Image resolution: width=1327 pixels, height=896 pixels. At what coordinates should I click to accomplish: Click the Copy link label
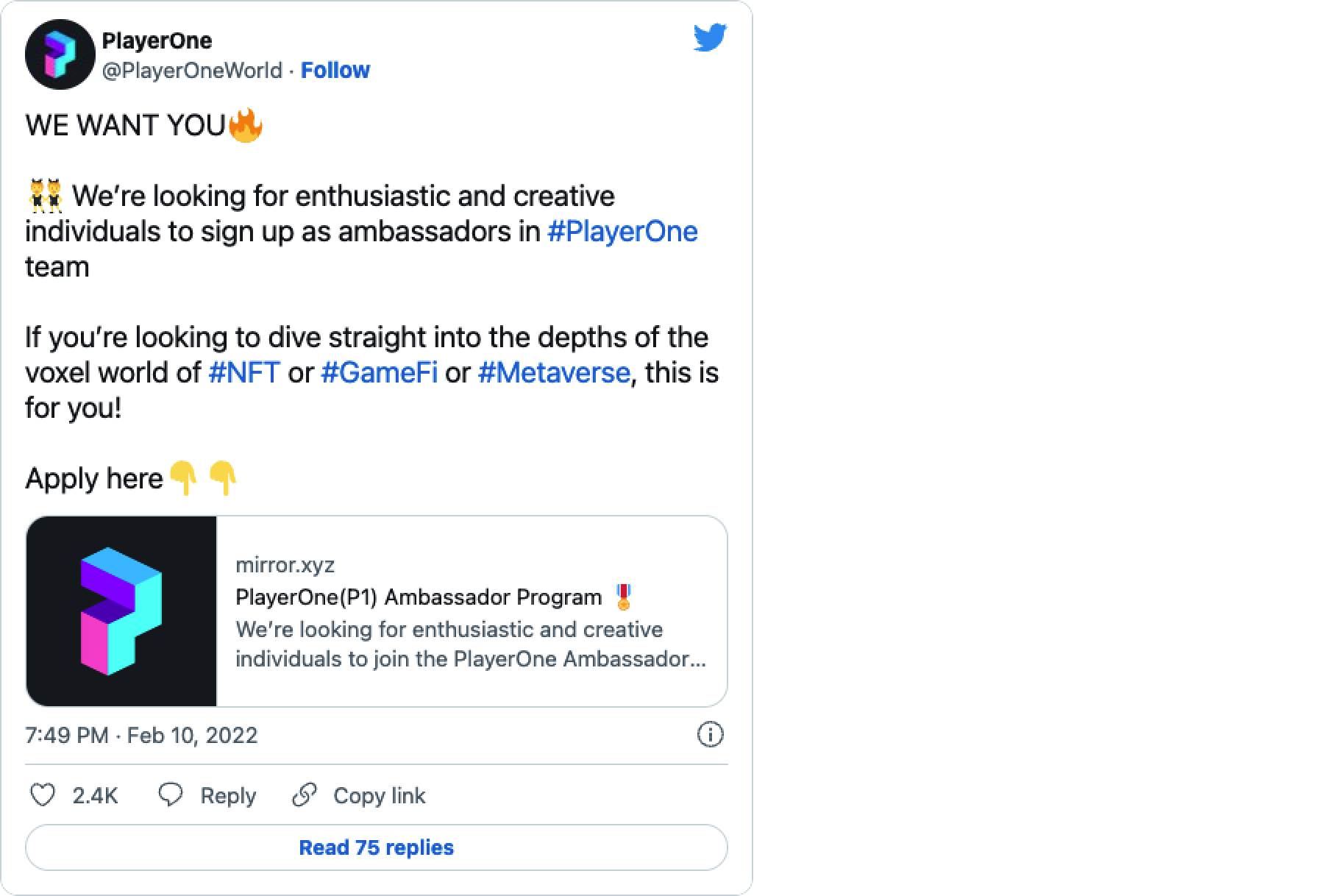[379, 795]
